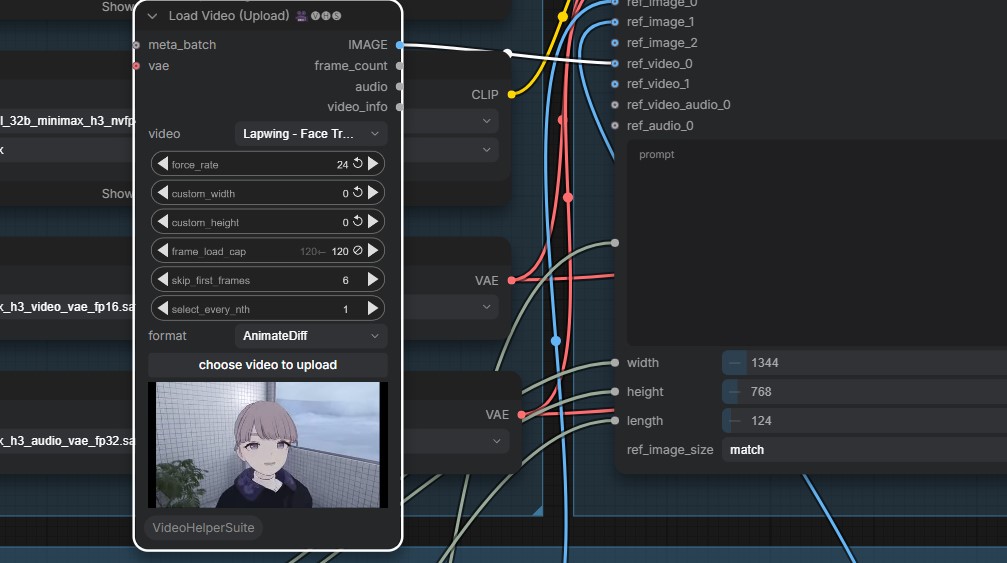Click choose video to upload button
Viewport: 1007px width, 563px height.
point(268,365)
